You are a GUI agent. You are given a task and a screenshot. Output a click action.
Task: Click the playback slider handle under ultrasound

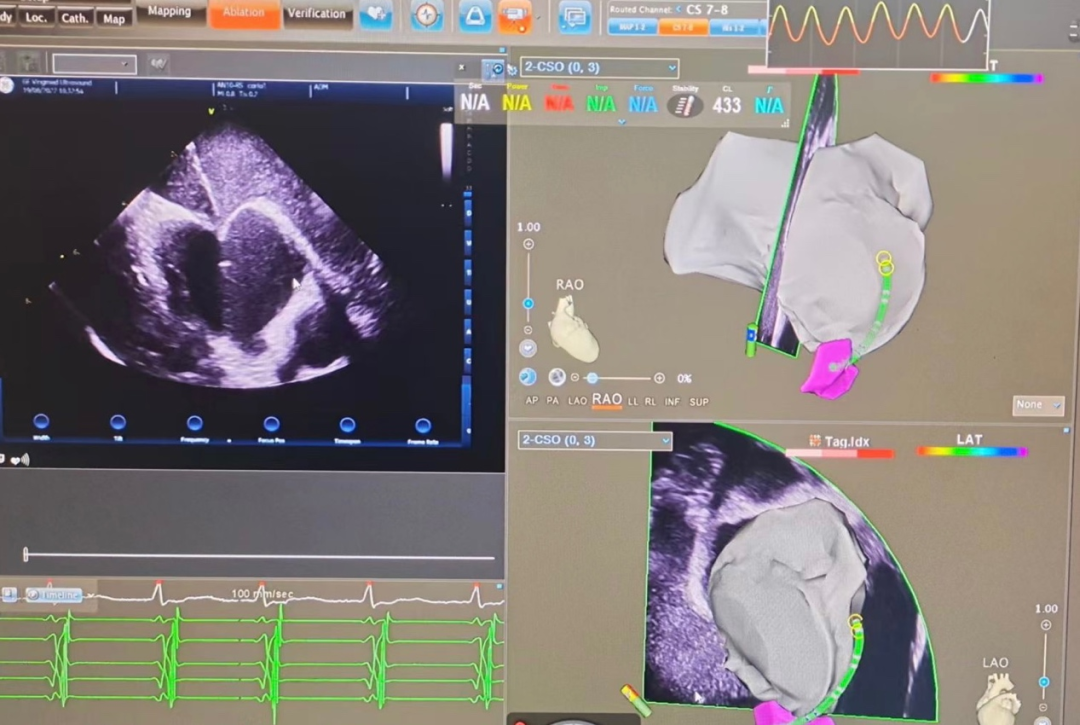[25, 554]
